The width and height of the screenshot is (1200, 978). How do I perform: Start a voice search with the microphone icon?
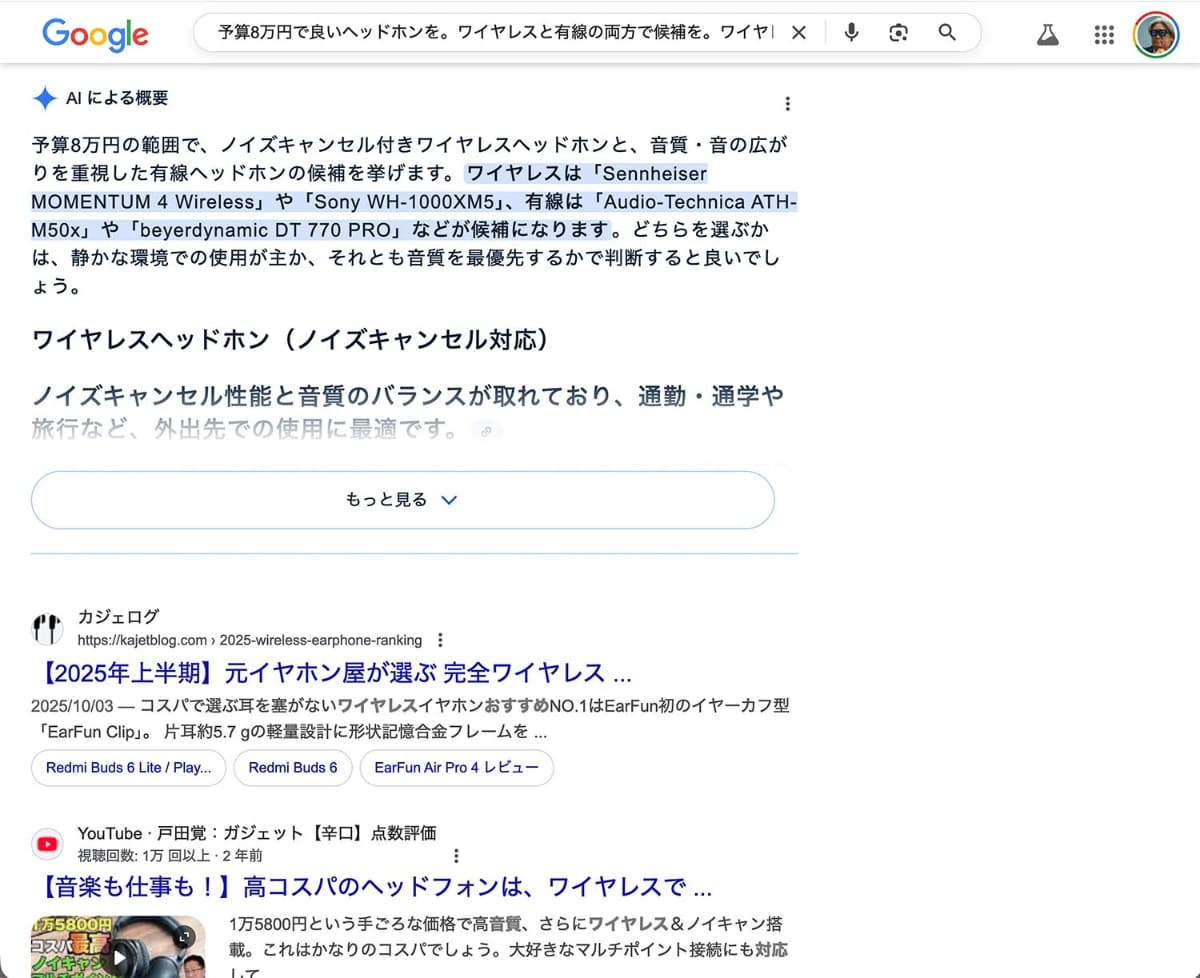coord(850,32)
